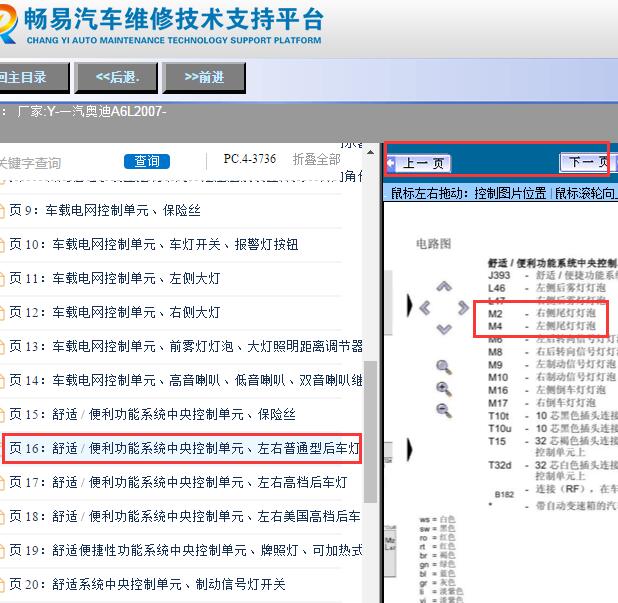
Task: Click the M16 左侧倒车灯灯泡 row
Action: tap(547, 390)
